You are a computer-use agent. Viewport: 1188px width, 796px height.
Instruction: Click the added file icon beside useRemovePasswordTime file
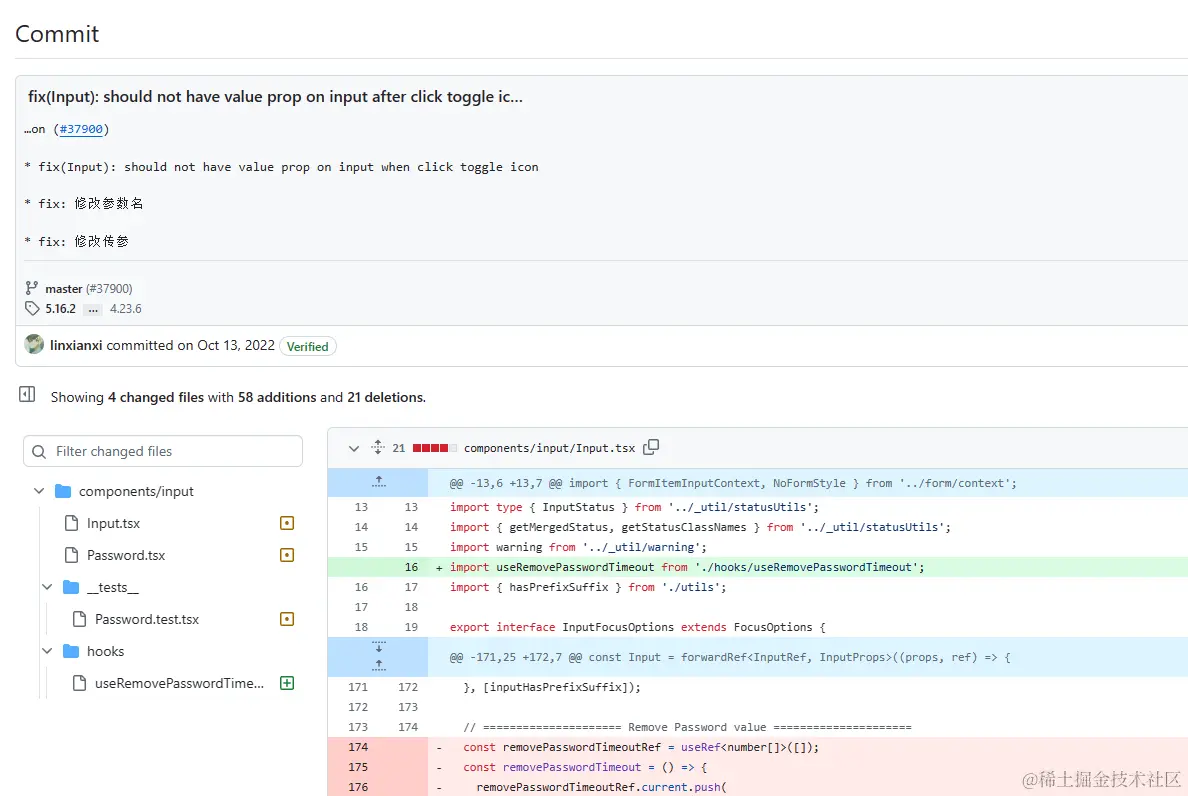(x=287, y=682)
